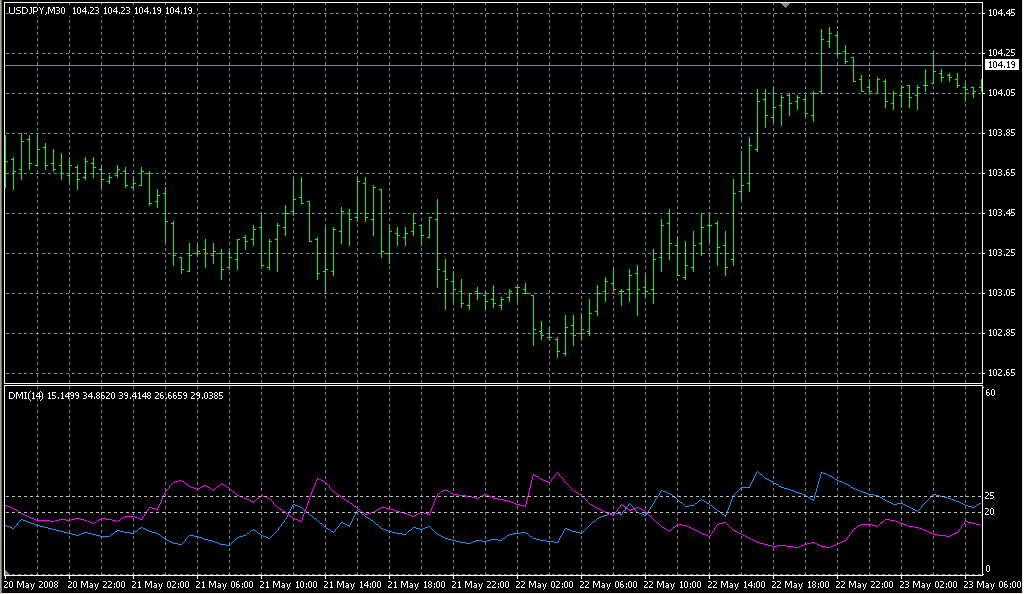Click the 102.65 price scale label
The height and width of the screenshot is (594, 1024).
[1001, 373]
